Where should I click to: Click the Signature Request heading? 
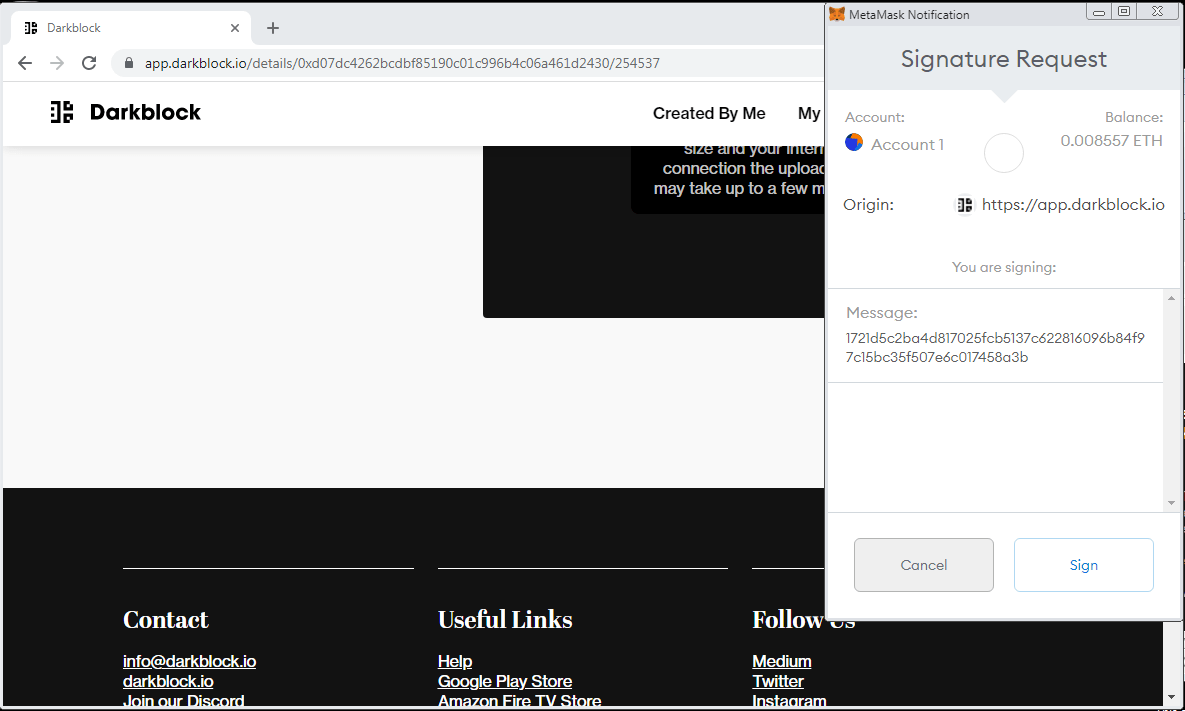[x=1004, y=59]
